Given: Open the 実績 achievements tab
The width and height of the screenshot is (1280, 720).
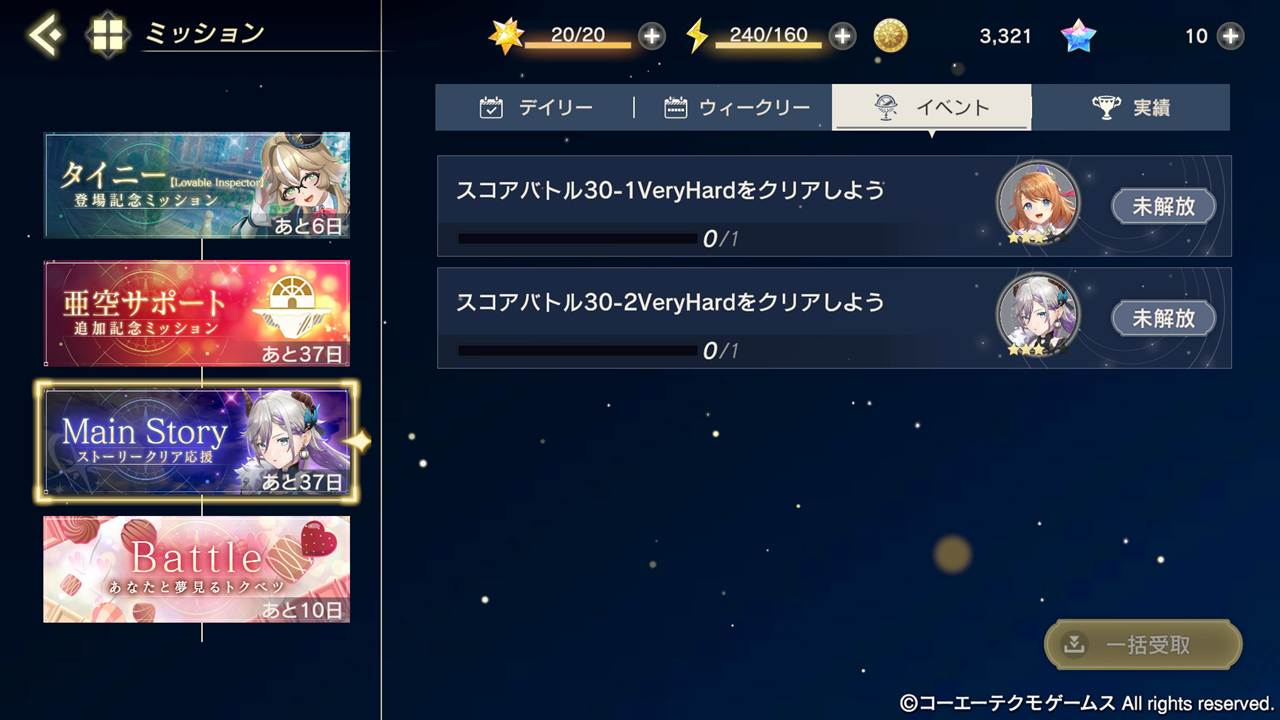Looking at the screenshot, I should coord(1131,108).
